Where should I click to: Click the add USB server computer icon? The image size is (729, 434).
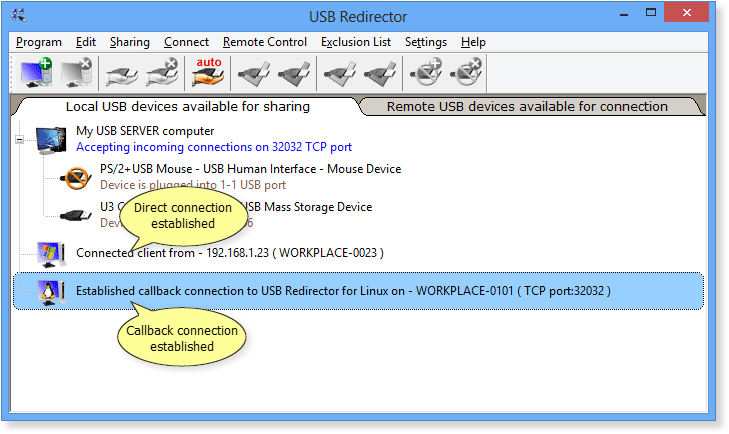pos(36,73)
